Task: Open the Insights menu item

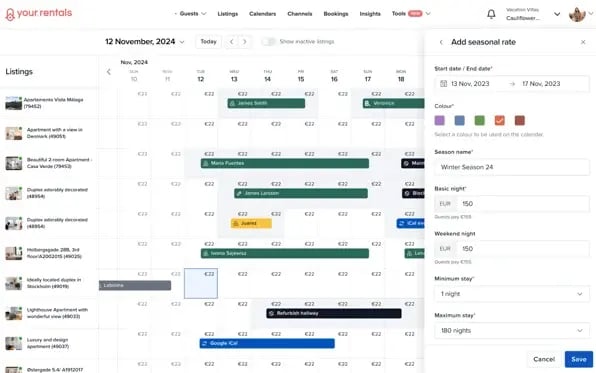Action: pos(370,14)
